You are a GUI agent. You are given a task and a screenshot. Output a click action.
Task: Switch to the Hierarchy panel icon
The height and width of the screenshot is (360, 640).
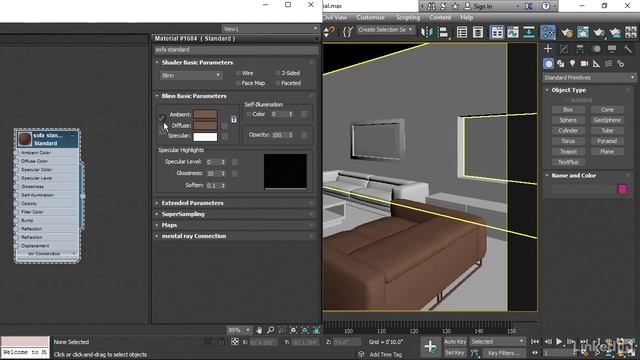pyautogui.click(x=580, y=49)
